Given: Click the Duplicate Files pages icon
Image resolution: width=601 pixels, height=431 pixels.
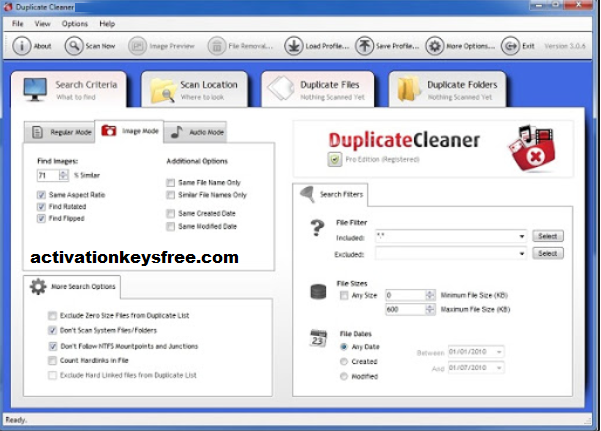Looking at the screenshot, I should (281, 88).
